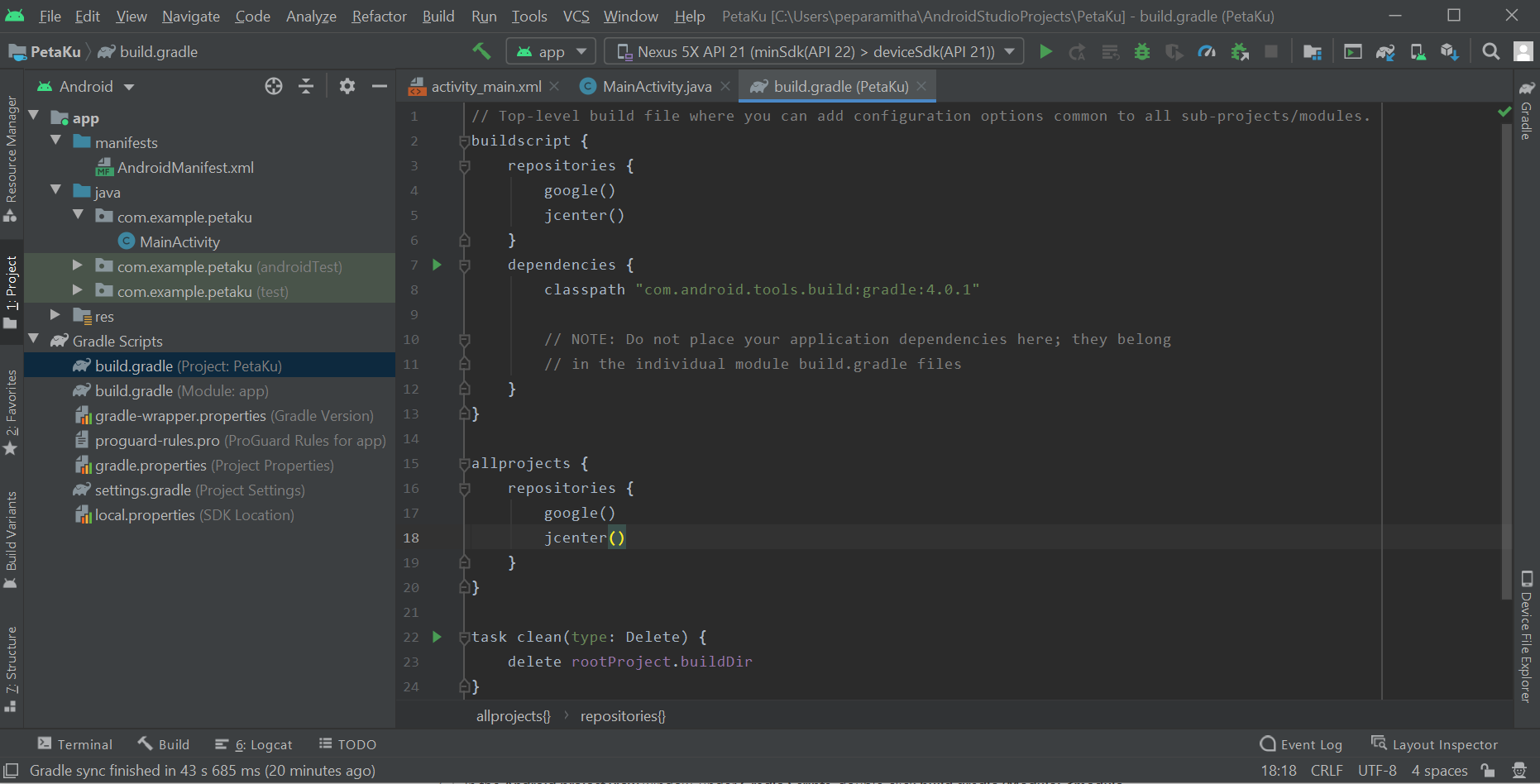Sync project with Gradle files elephant icon

(x=1385, y=52)
